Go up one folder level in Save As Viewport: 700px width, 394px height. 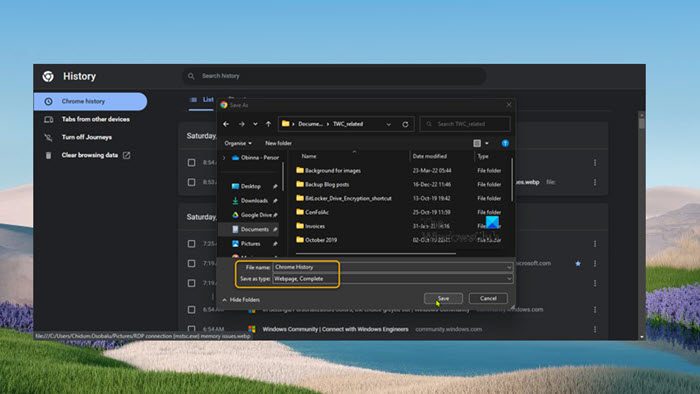click(x=268, y=124)
